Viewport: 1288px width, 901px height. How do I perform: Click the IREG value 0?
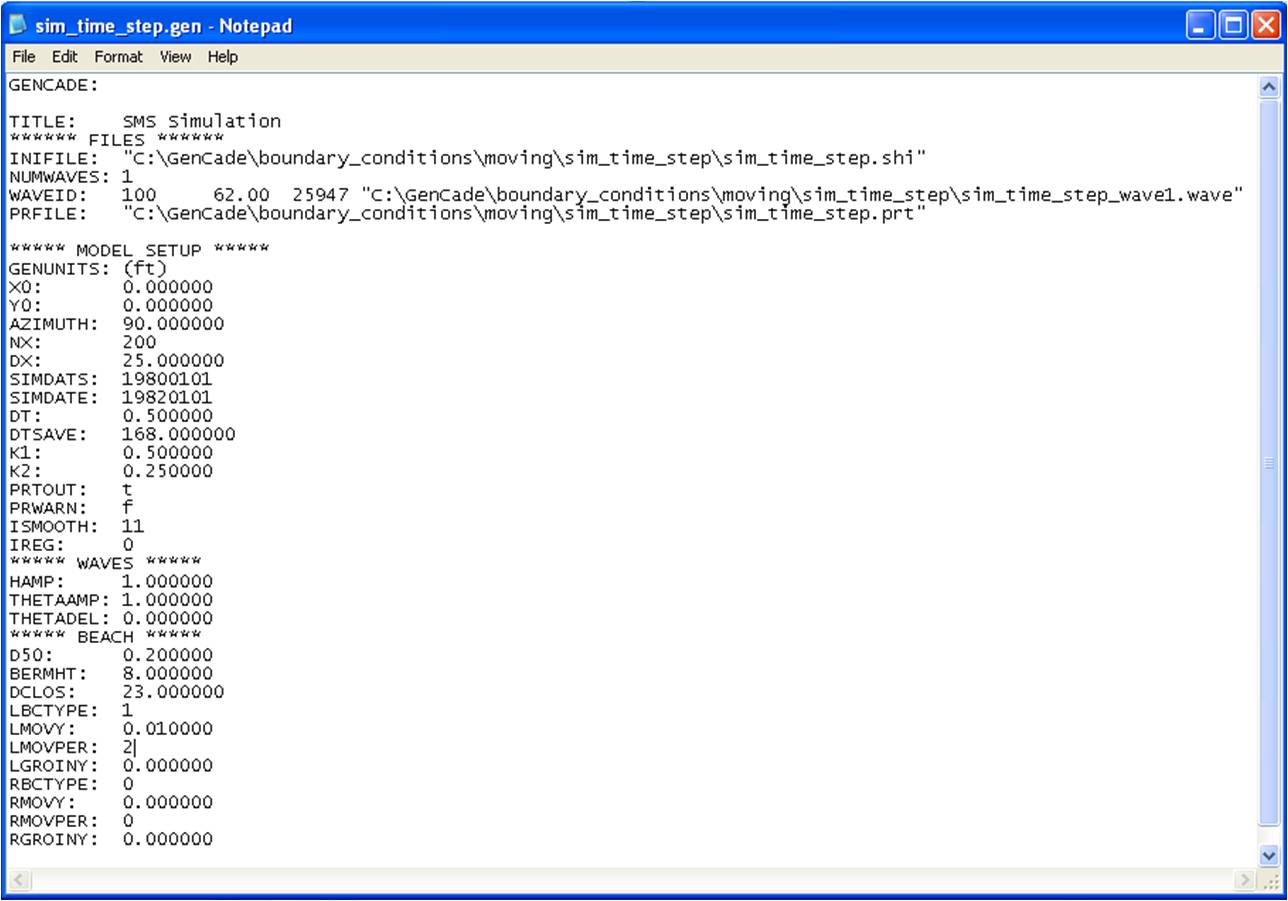[127, 544]
